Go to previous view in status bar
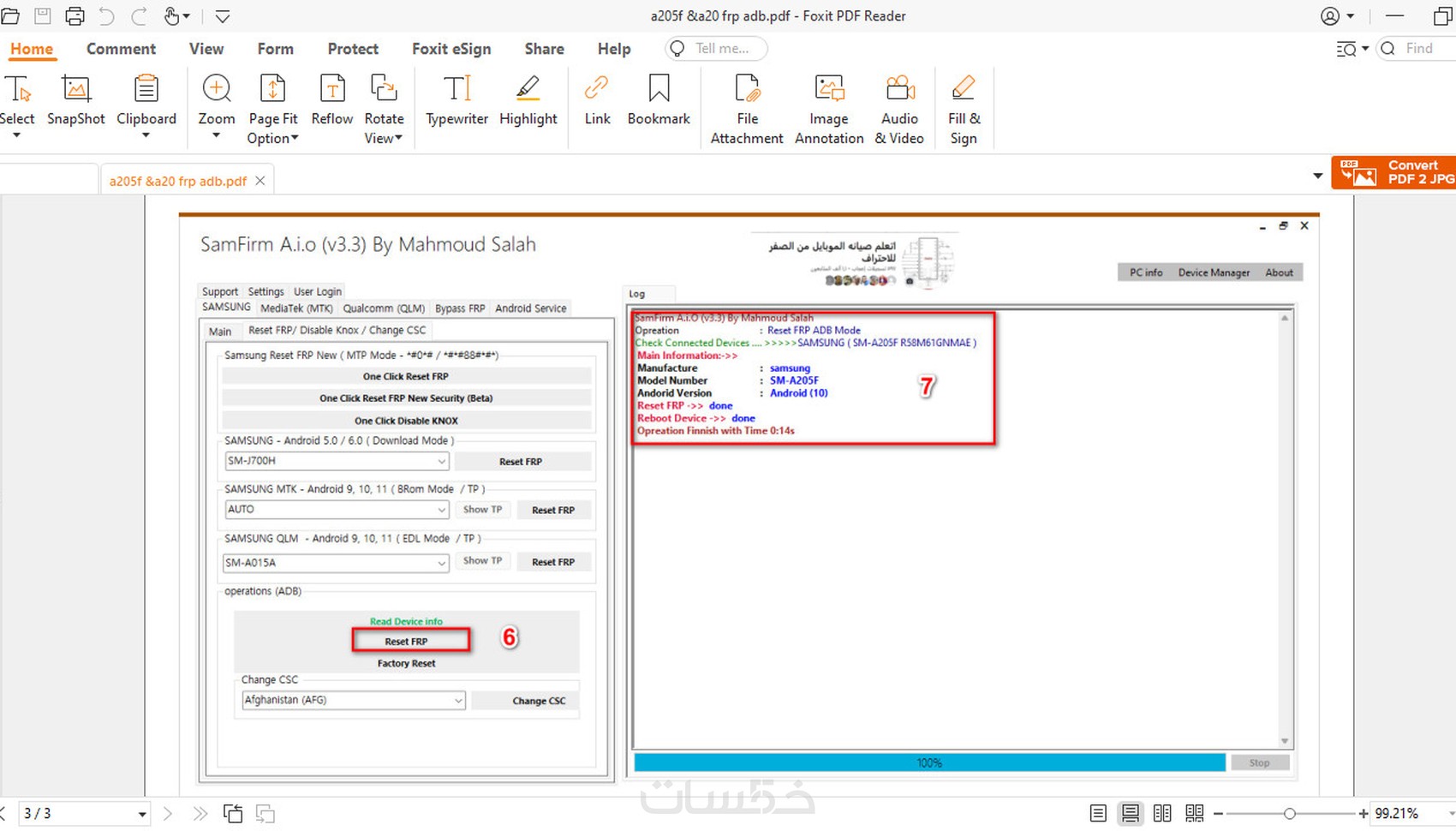 coord(232,814)
